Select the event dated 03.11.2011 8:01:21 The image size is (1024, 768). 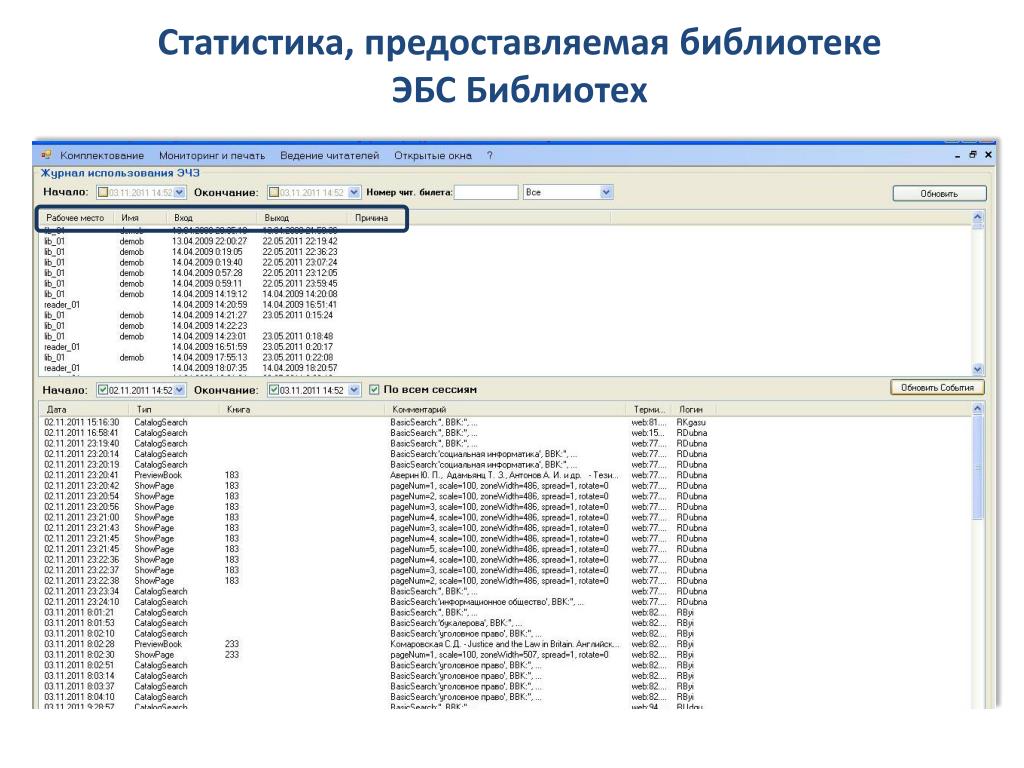78,613
